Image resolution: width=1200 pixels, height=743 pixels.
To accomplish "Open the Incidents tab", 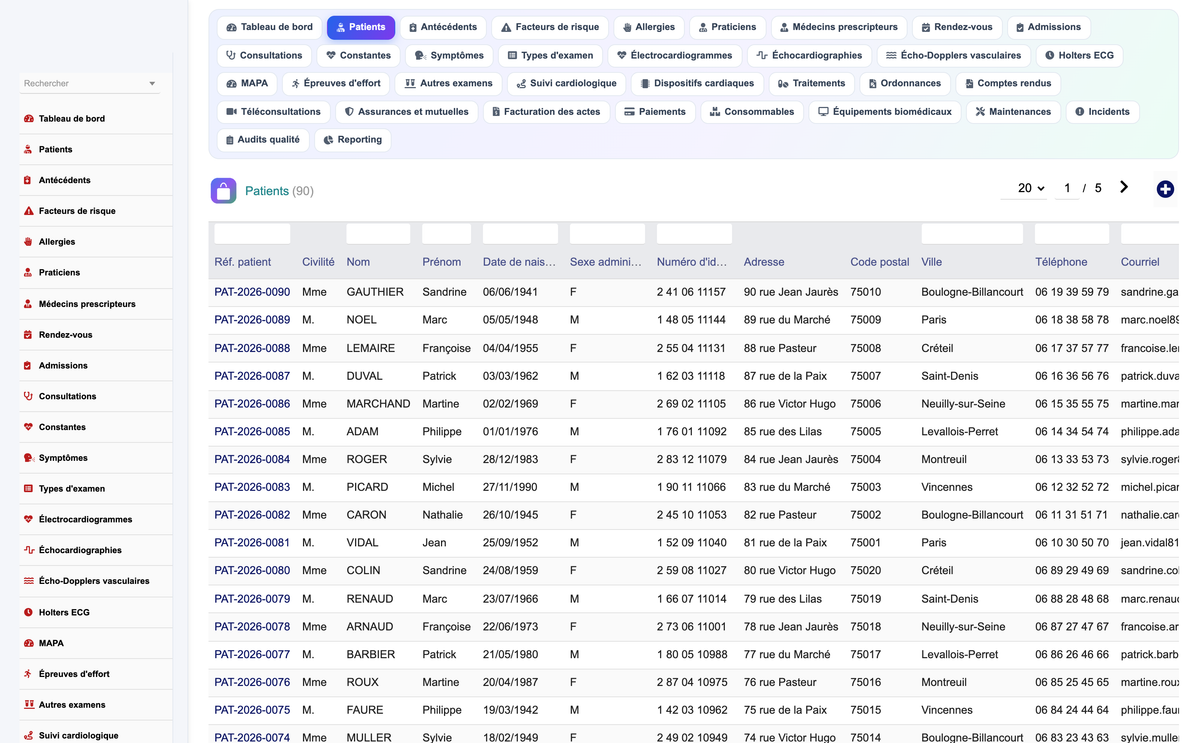I will (1102, 112).
